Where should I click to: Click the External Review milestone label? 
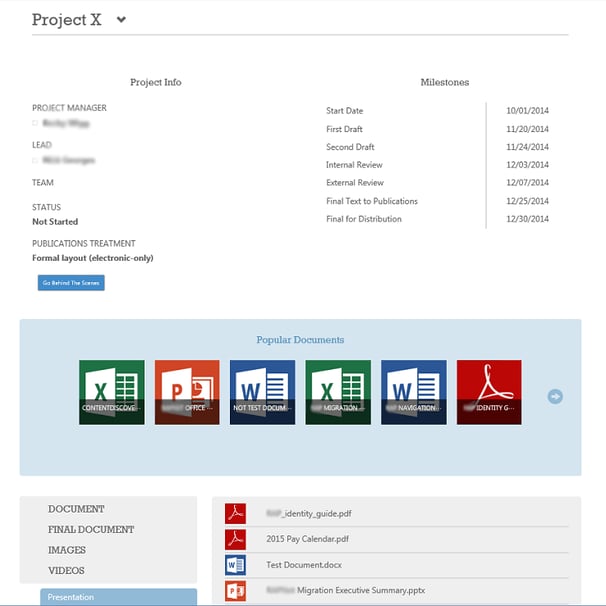click(355, 183)
